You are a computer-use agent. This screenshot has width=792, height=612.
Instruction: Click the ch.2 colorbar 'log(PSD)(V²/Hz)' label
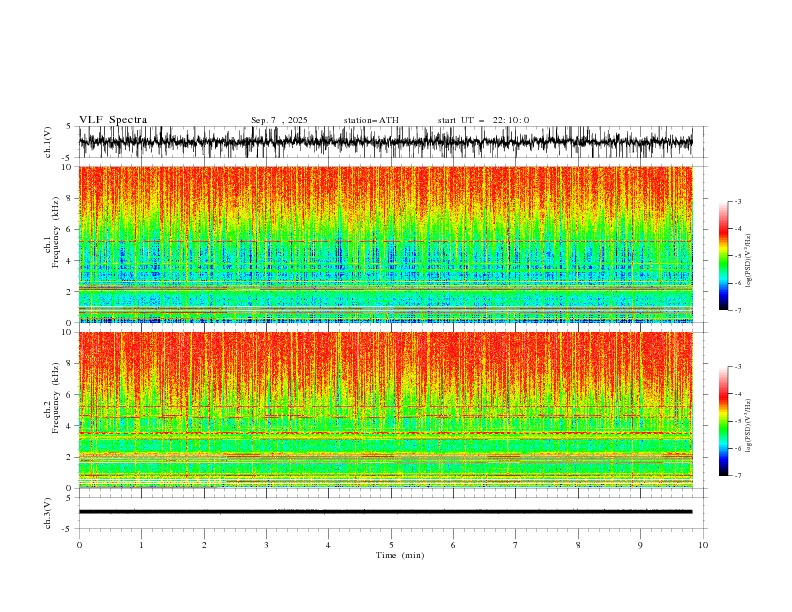(x=748, y=426)
